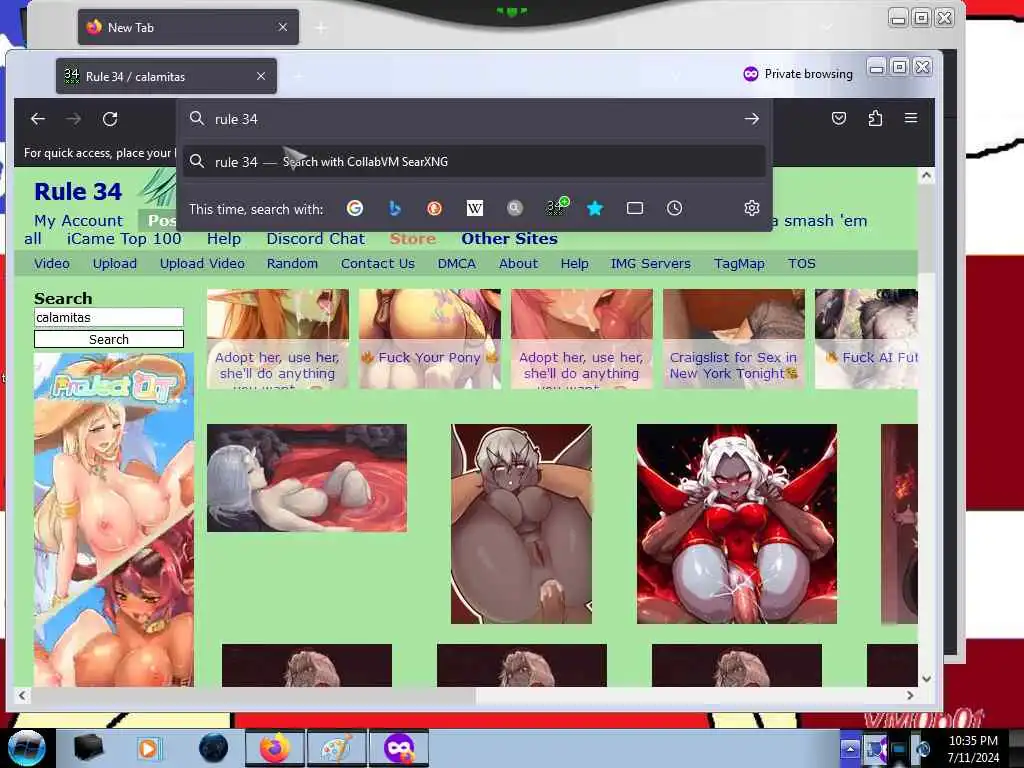The width and height of the screenshot is (1024, 768).
Task: Open the TOS menu item
Action: pos(802,264)
